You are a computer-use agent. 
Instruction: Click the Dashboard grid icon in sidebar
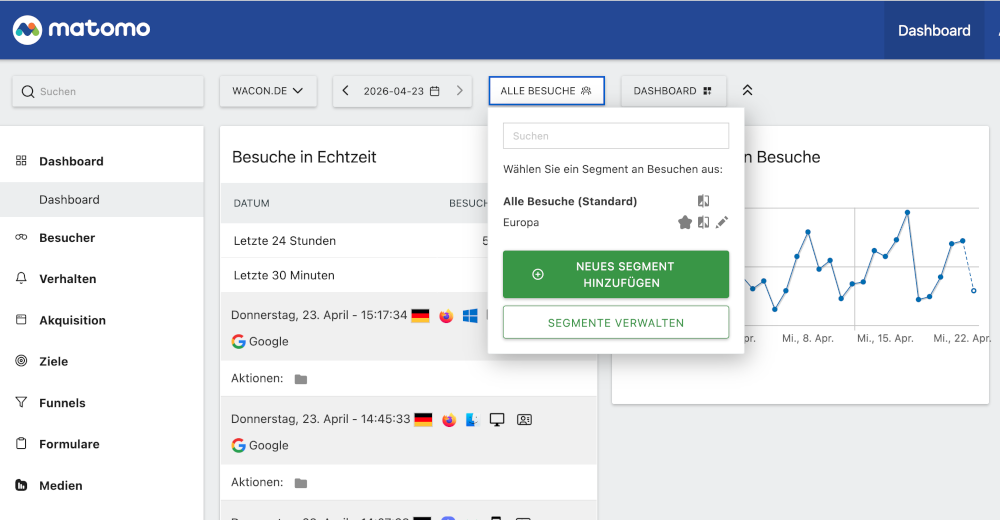[x=21, y=160]
